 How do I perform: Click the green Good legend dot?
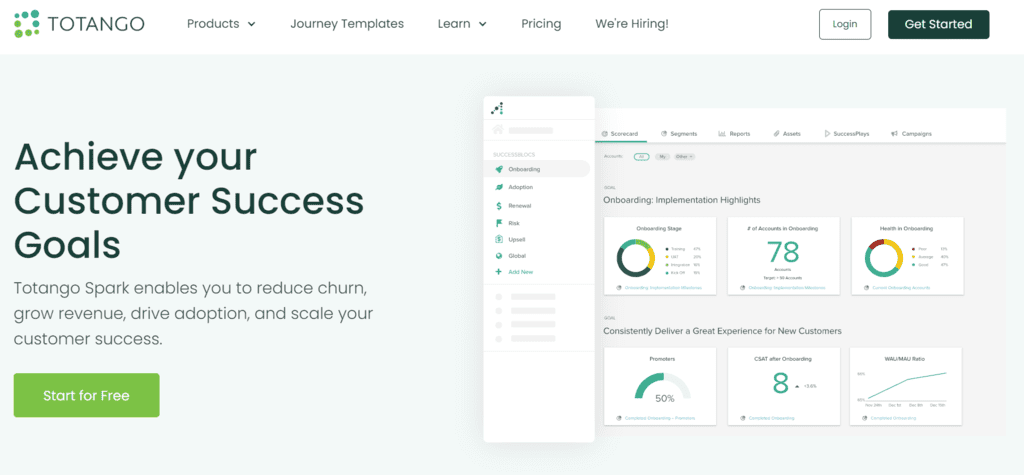(915, 264)
